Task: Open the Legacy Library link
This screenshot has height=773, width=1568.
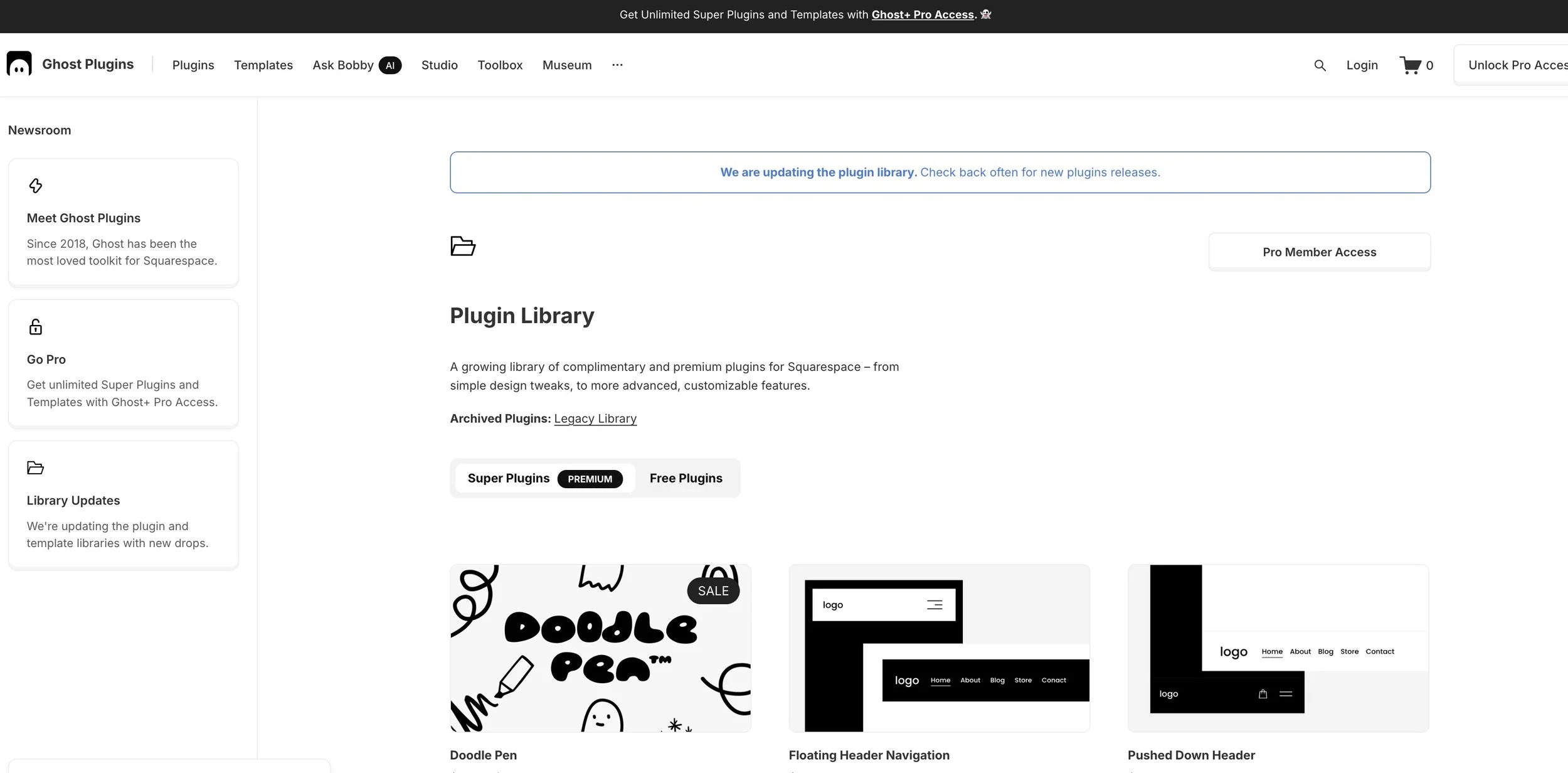Action: 595,418
